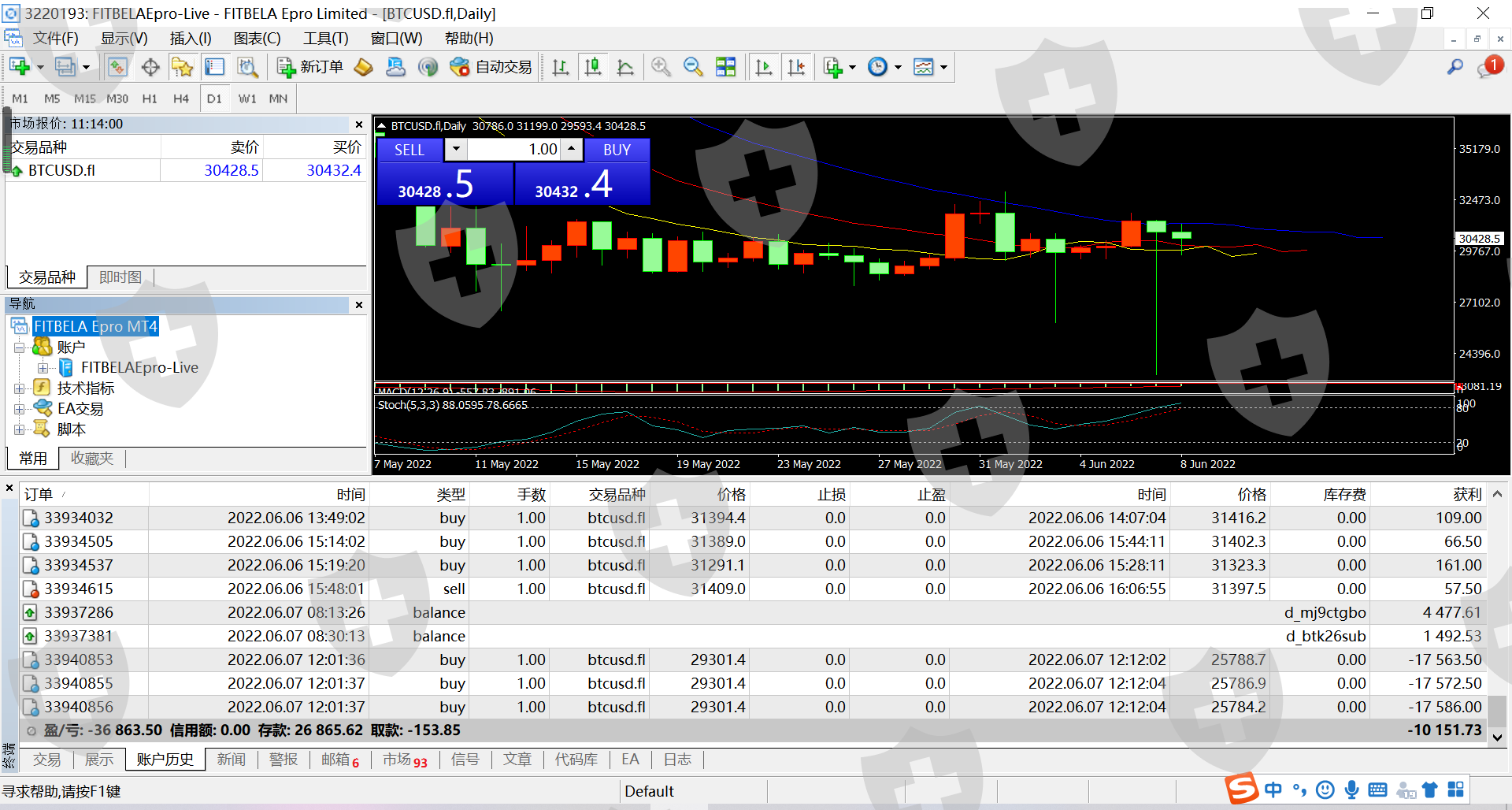
Task: Open the search magnifier icon
Action: coord(1455,68)
